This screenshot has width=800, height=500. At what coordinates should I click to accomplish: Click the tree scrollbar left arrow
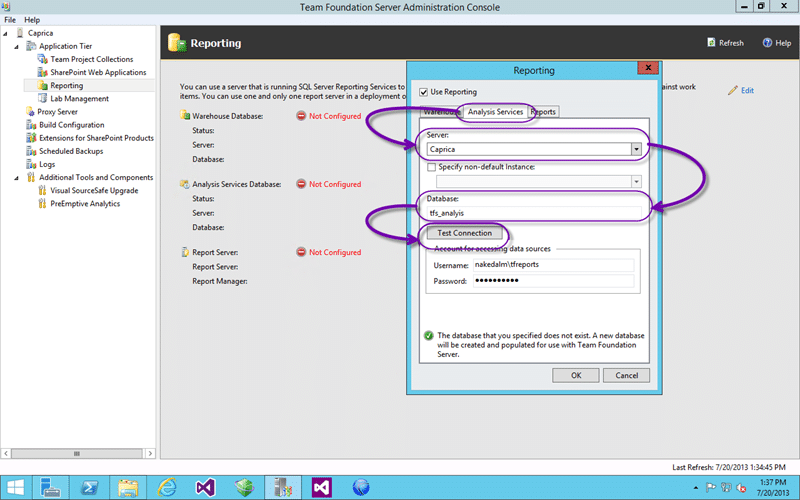coord(6,454)
